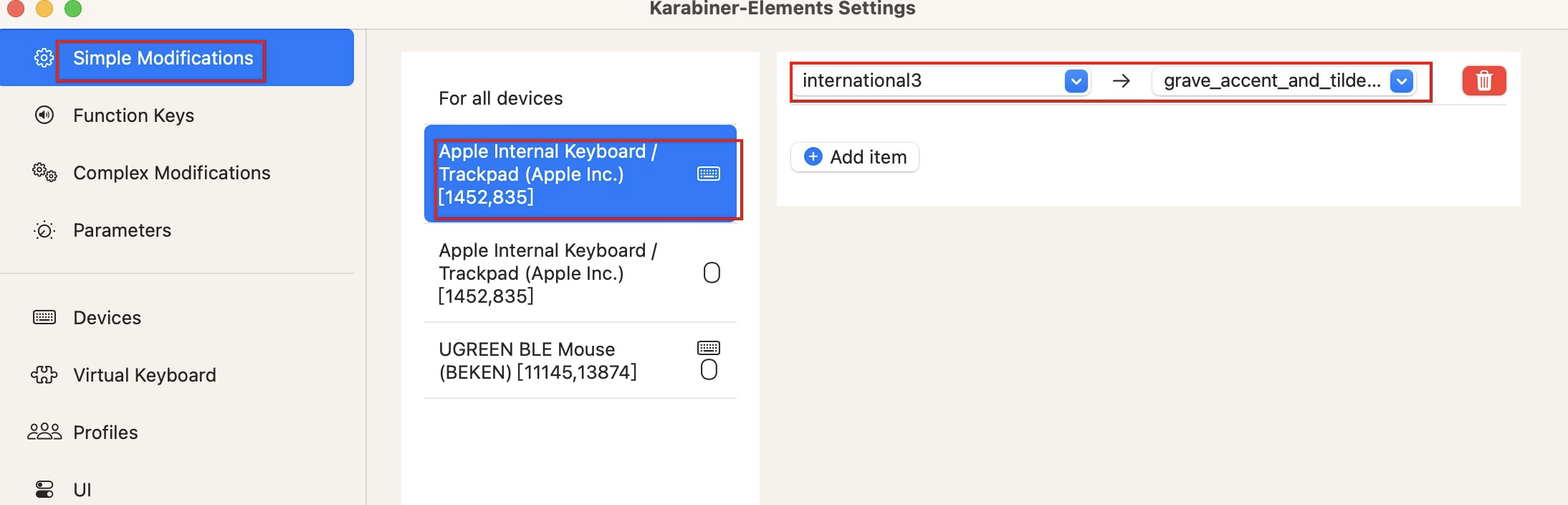Click the Virtual Keyboard puzzle icon

(44, 374)
